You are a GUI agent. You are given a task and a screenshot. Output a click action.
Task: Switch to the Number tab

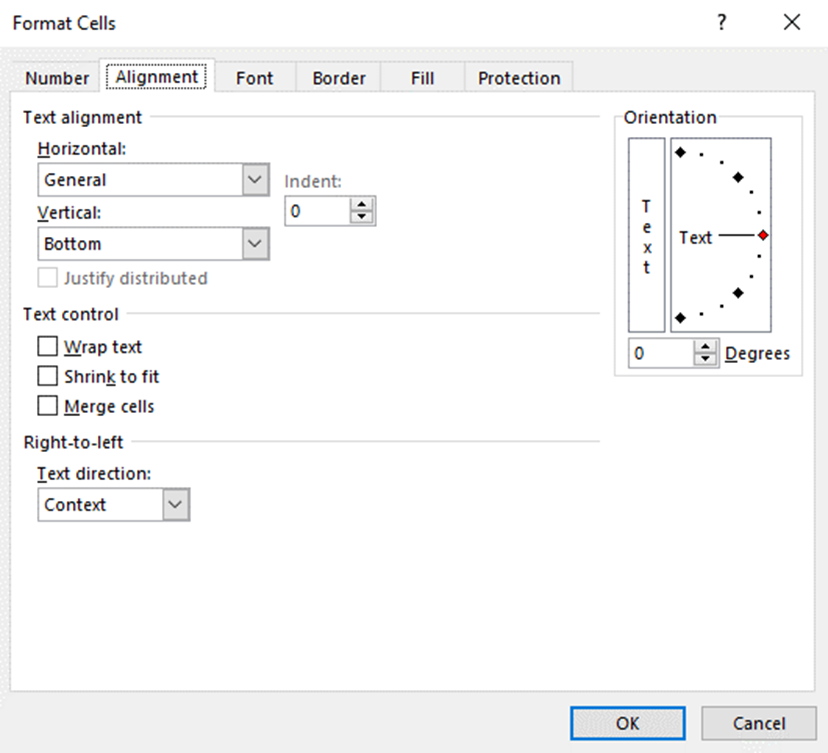coord(57,78)
